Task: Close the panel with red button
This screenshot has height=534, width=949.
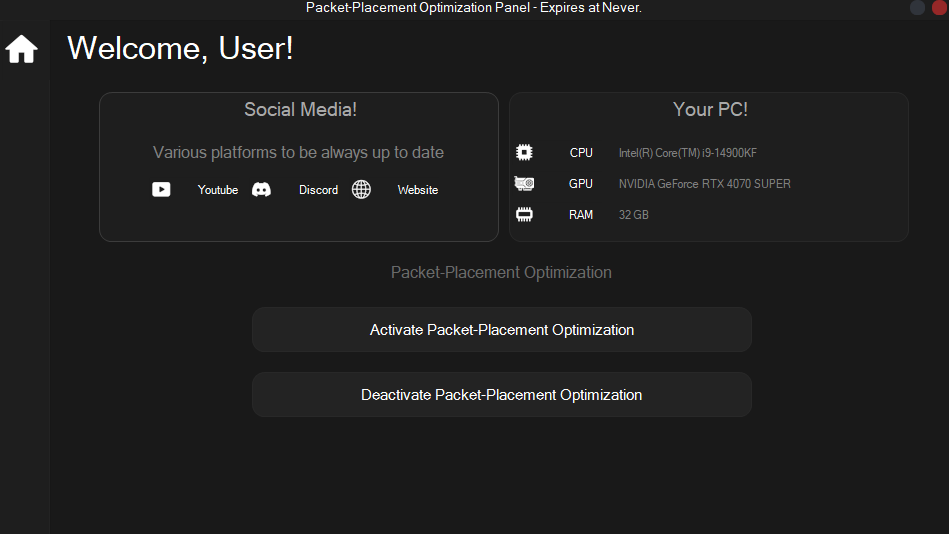Action: pos(939,7)
